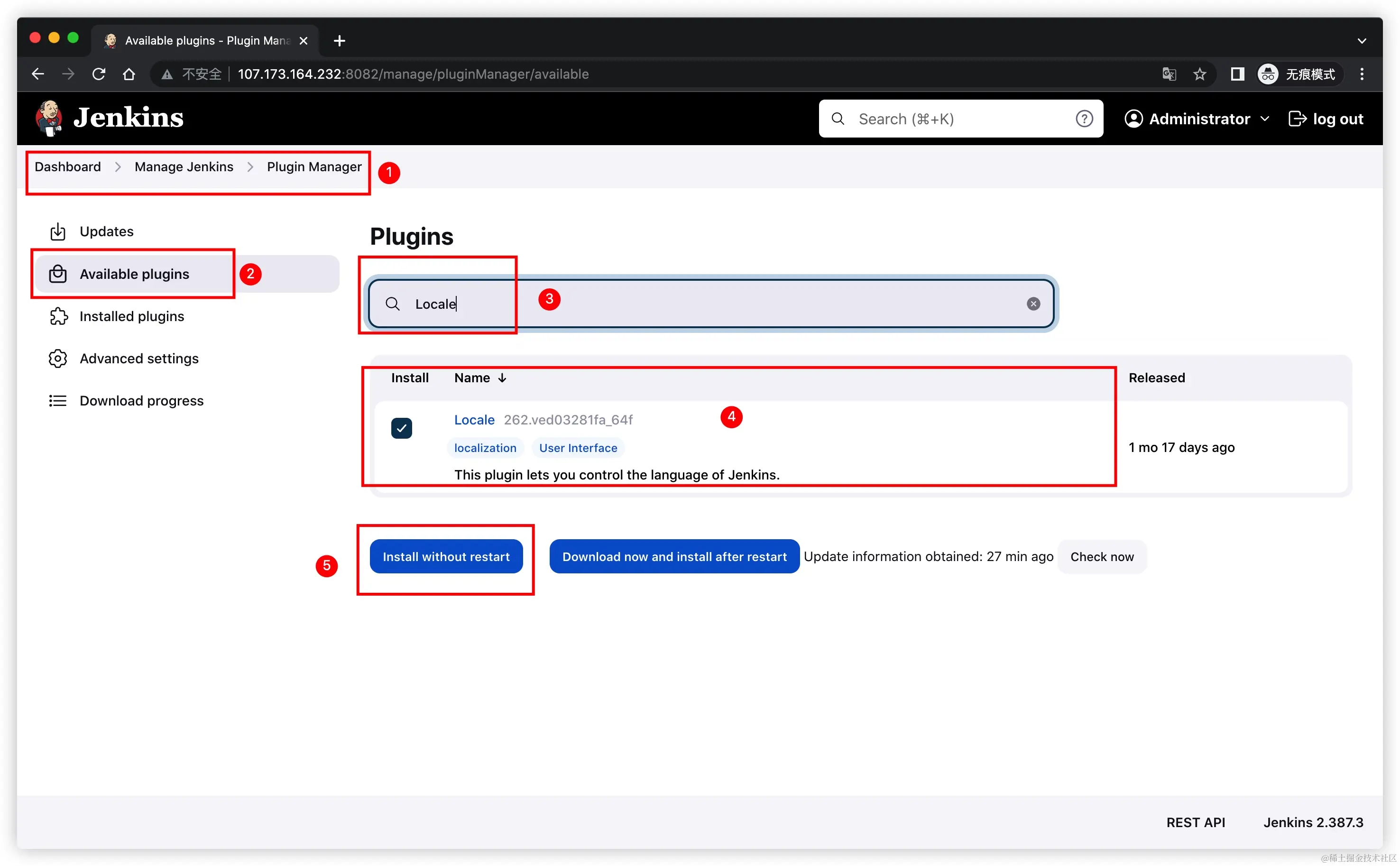1400x866 pixels.
Task: Expand chevron after Dashboard breadcrumb
Action: (x=118, y=166)
